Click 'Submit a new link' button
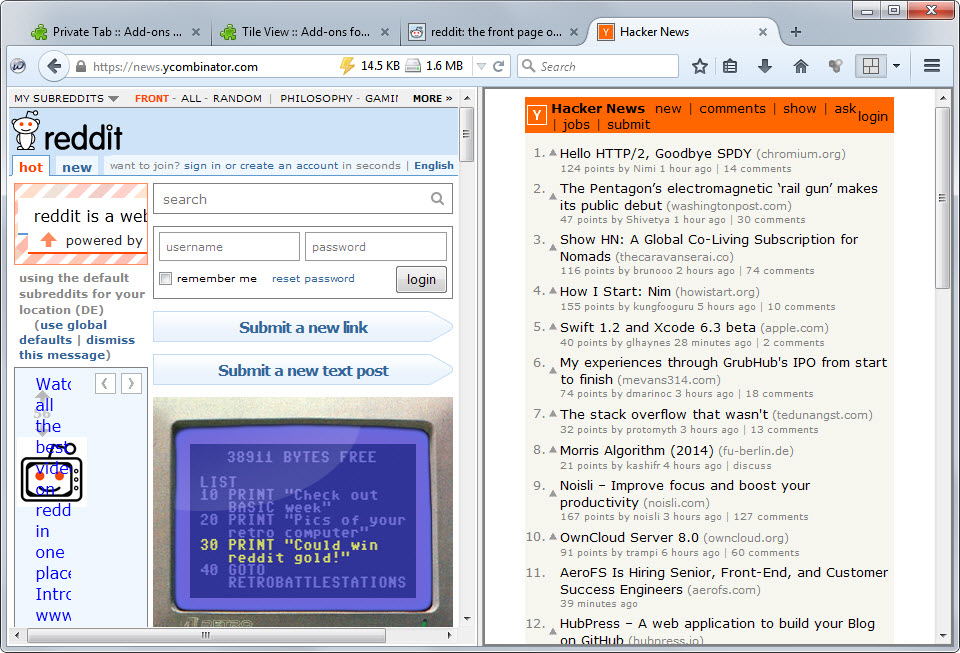 tap(303, 327)
